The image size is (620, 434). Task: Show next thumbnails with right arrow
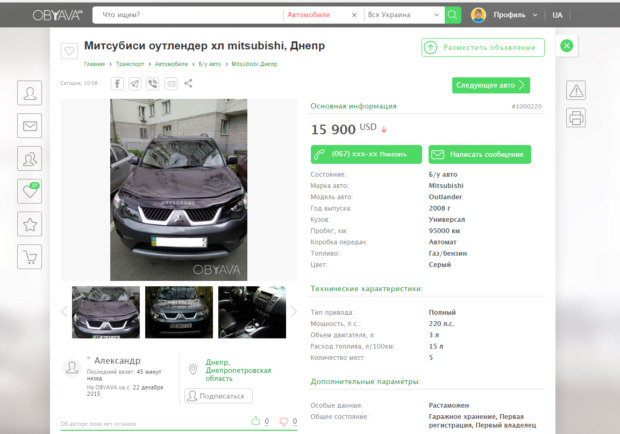click(x=293, y=311)
